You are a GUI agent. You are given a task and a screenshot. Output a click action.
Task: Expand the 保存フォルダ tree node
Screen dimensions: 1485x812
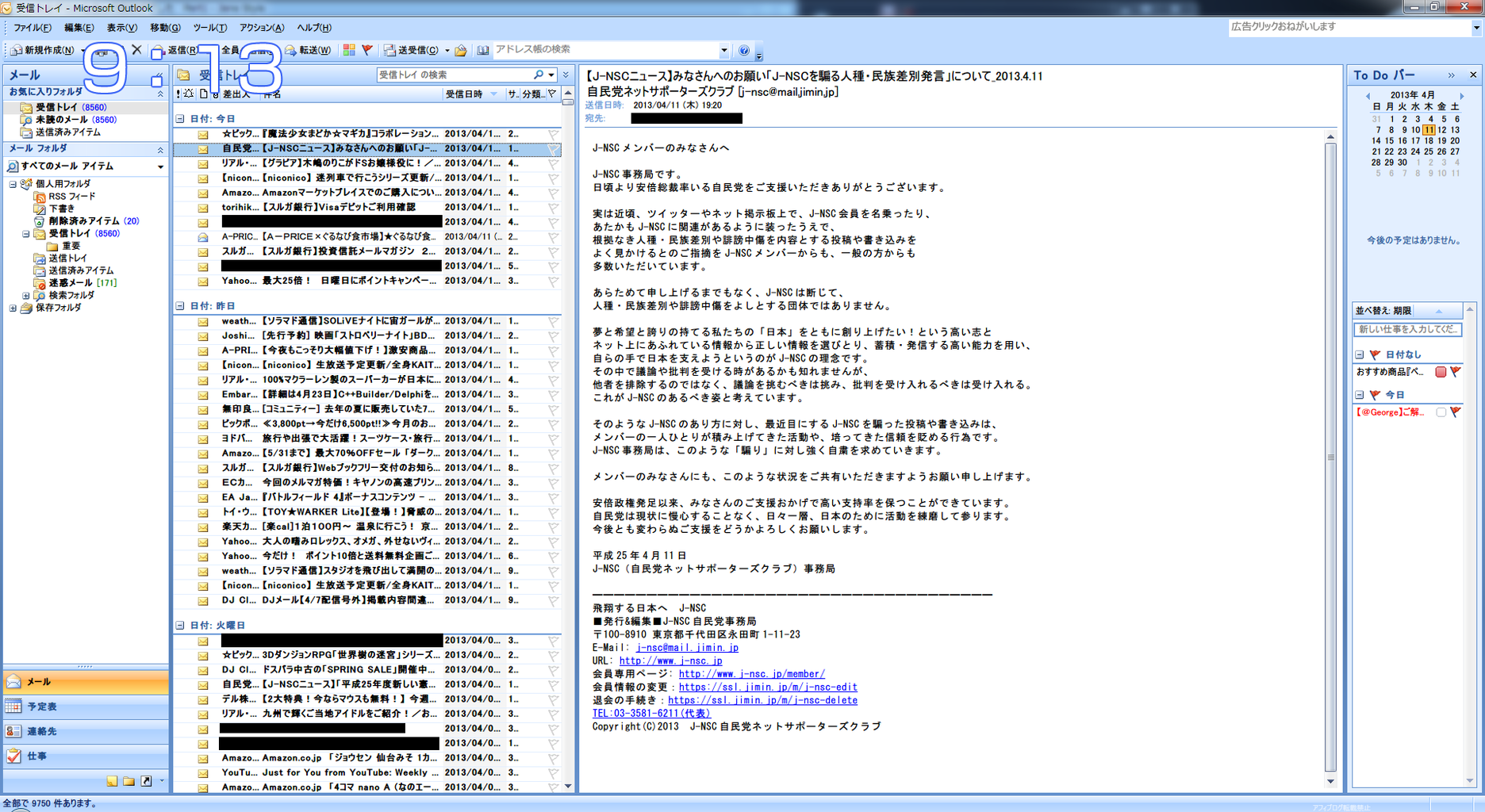pos(13,308)
